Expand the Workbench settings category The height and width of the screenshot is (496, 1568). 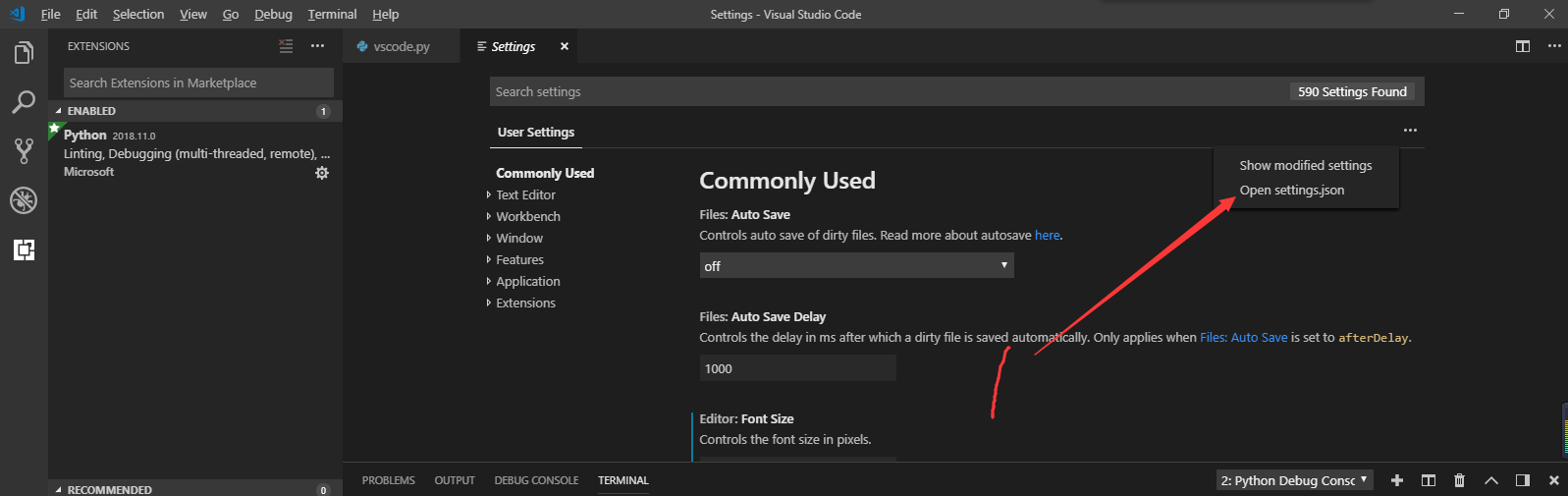[x=528, y=216]
